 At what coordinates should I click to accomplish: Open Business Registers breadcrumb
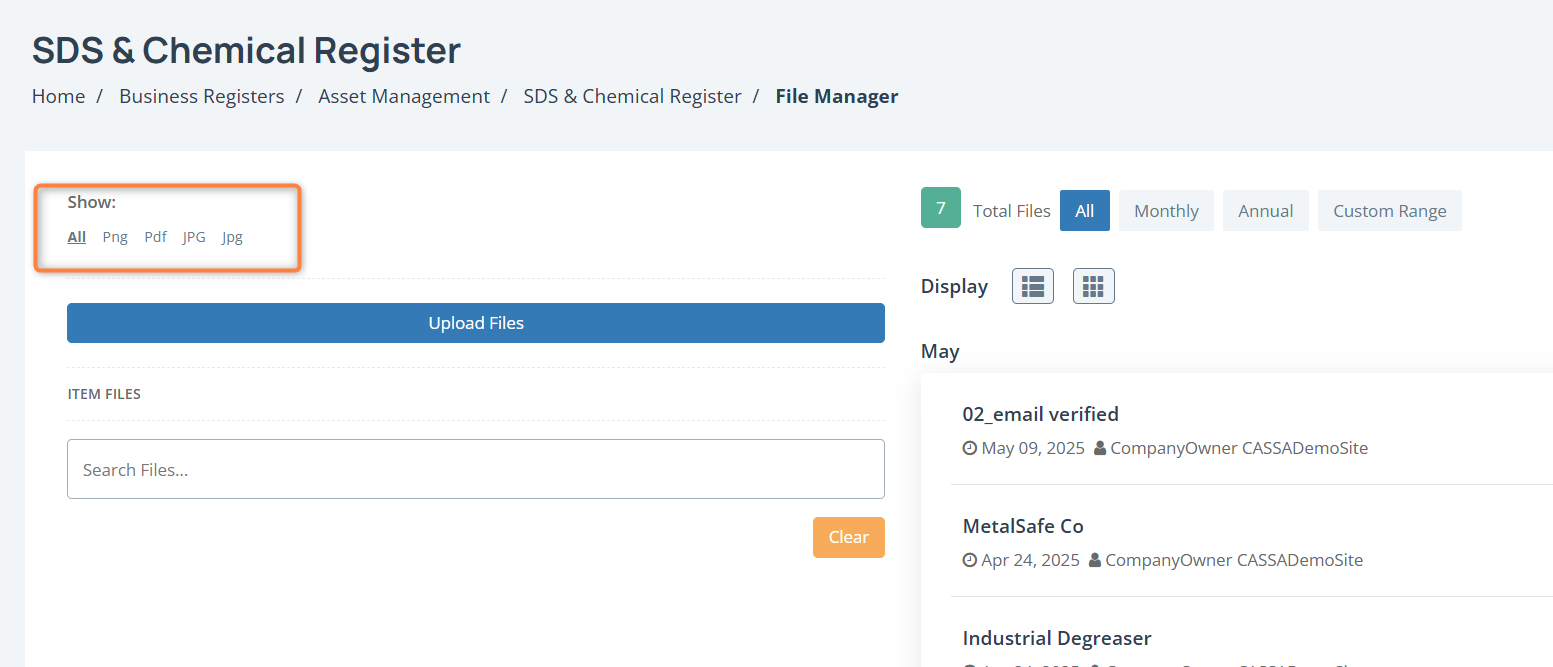tap(201, 96)
